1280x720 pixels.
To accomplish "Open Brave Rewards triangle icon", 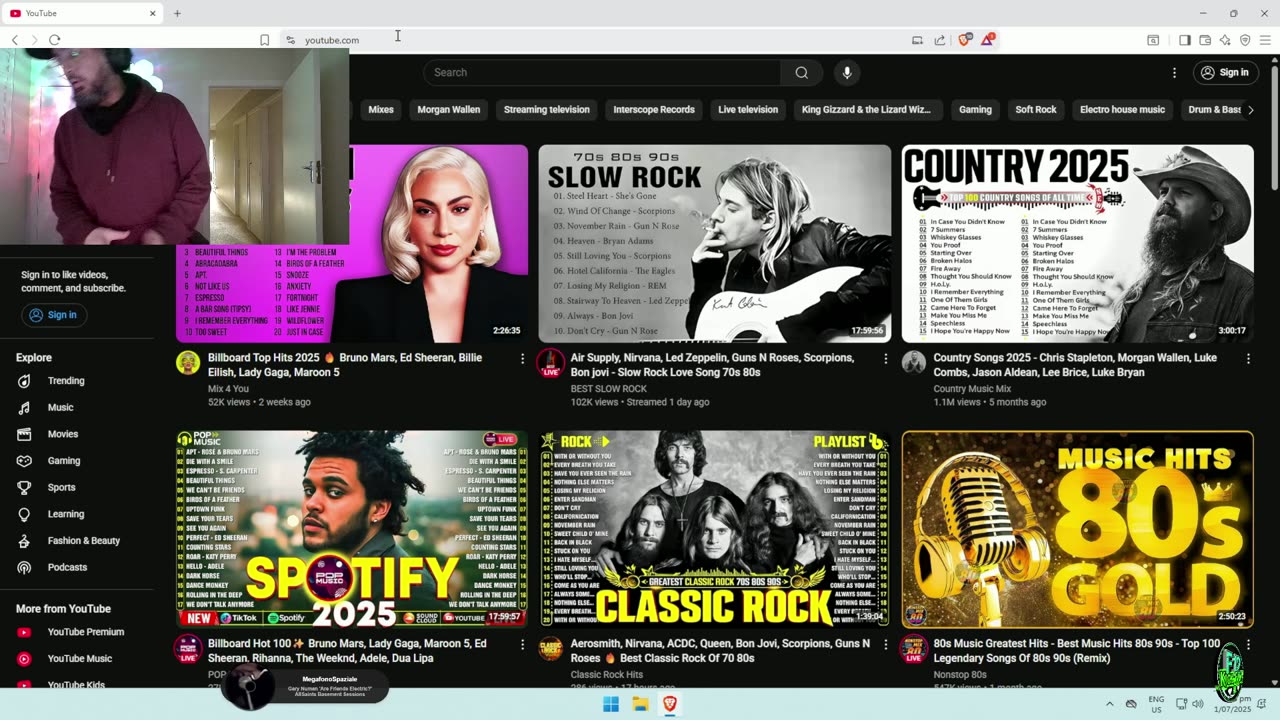I will [x=988, y=40].
